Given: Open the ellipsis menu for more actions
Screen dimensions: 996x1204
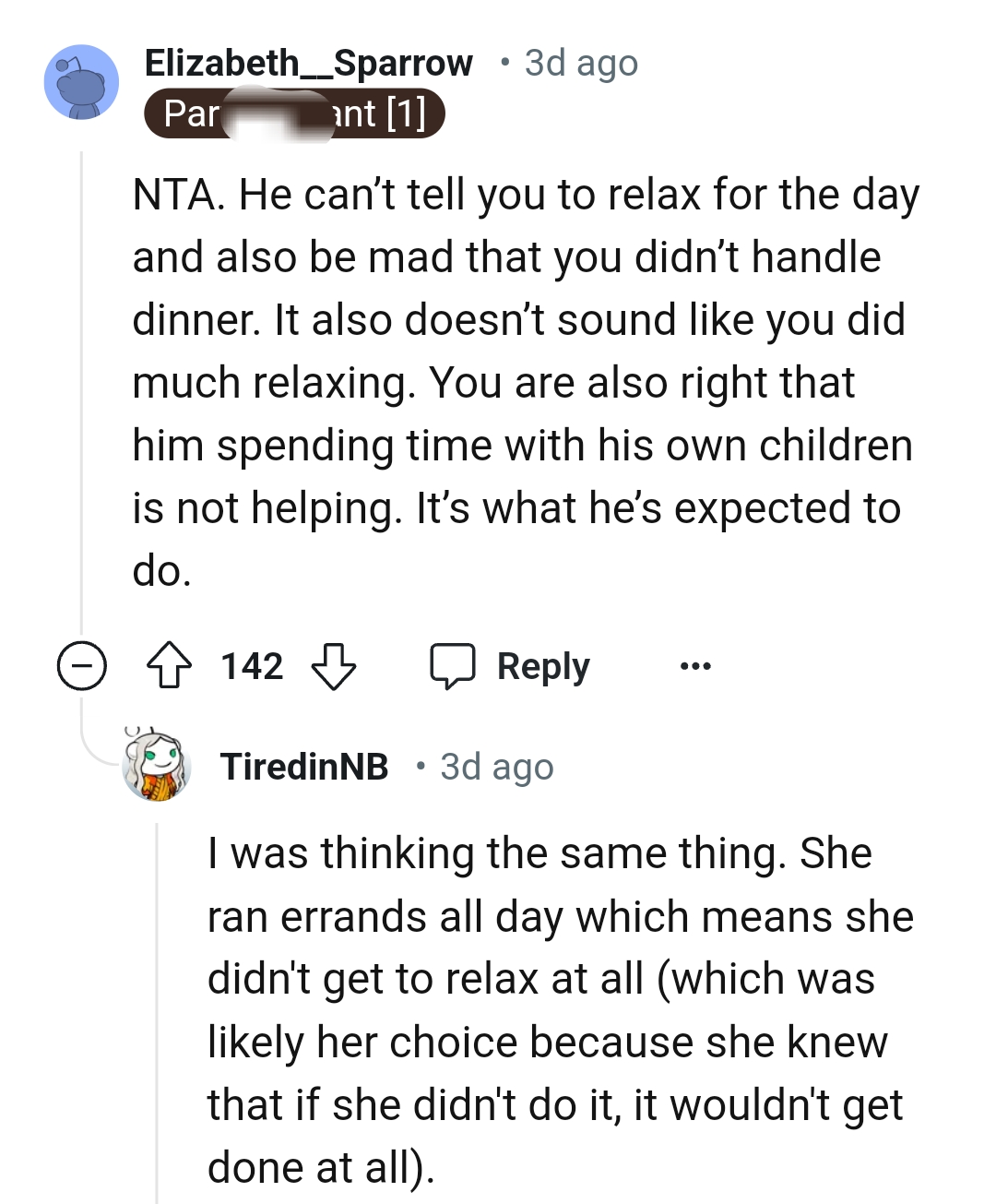Looking at the screenshot, I should click(694, 665).
